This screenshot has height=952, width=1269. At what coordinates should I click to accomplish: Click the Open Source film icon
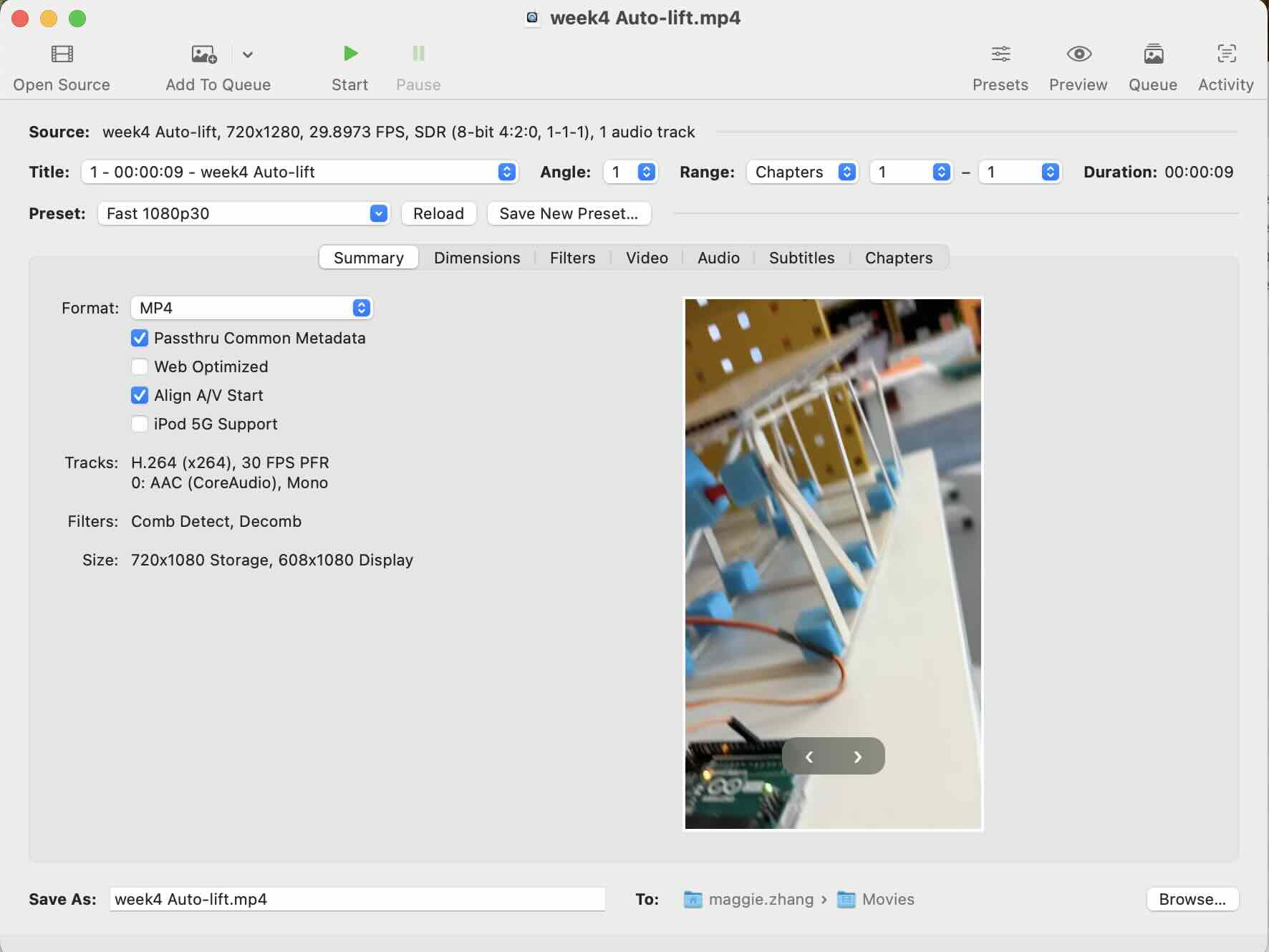click(x=62, y=54)
